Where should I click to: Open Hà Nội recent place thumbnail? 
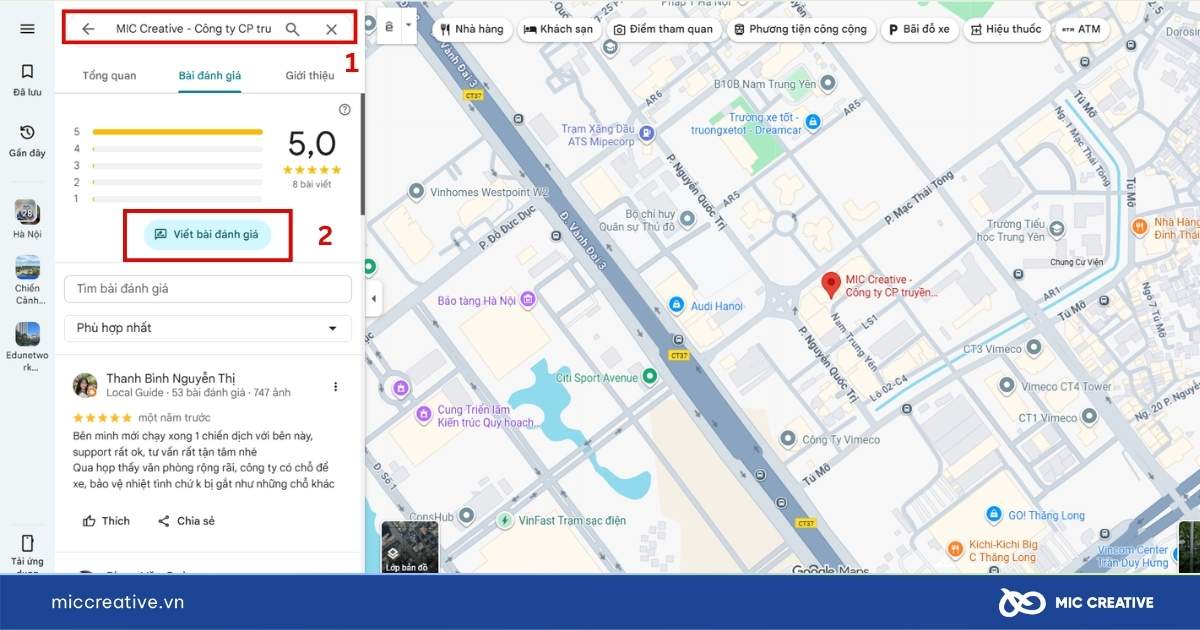coord(27,219)
